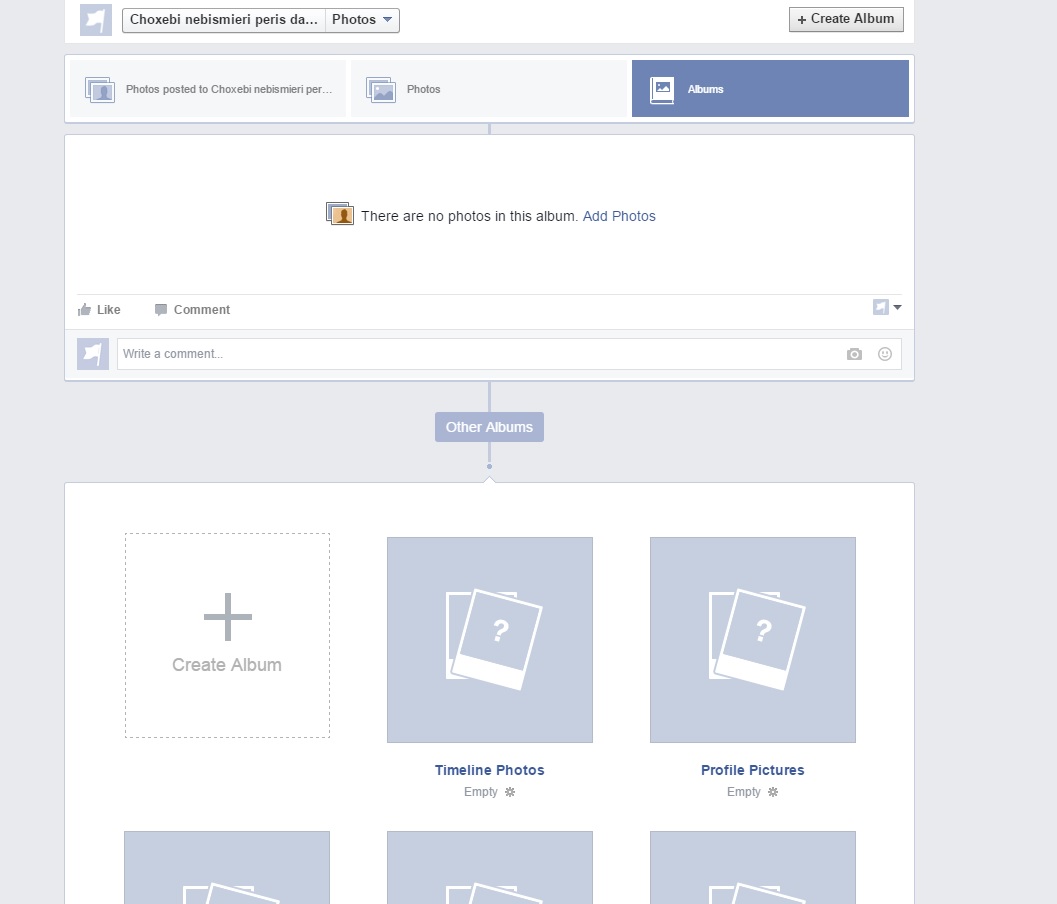Open the Timeline Photos link
The image size is (1057, 904).
(x=489, y=770)
